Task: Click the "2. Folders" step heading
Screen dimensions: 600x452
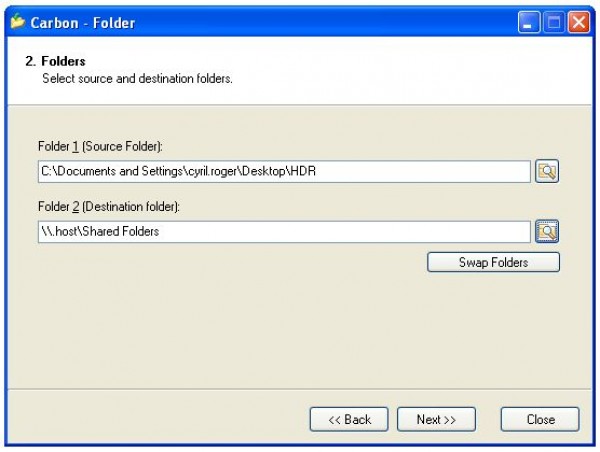Action: pyautogui.click(x=55, y=61)
